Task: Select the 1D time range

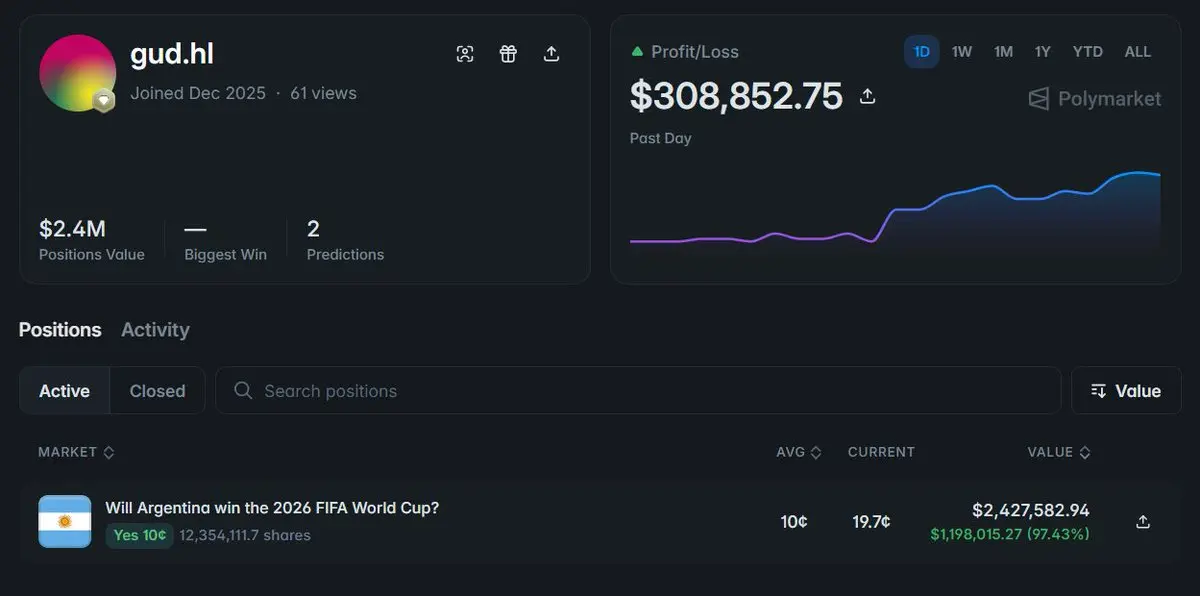Action: (x=922, y=52)
